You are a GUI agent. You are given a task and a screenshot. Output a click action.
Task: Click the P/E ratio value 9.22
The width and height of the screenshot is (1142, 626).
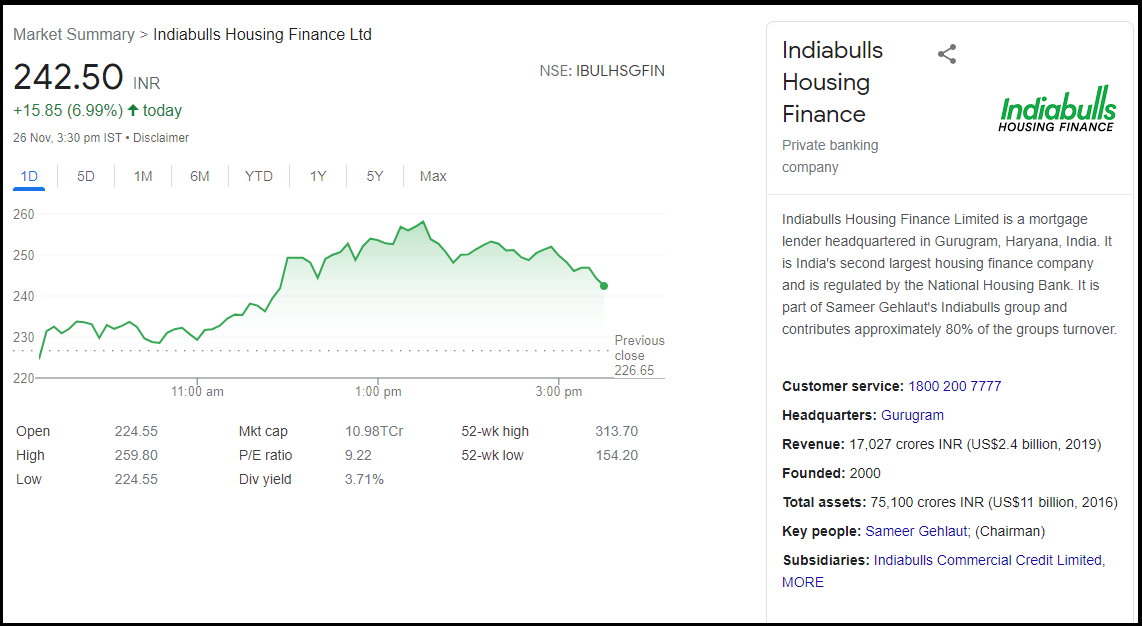358,456
